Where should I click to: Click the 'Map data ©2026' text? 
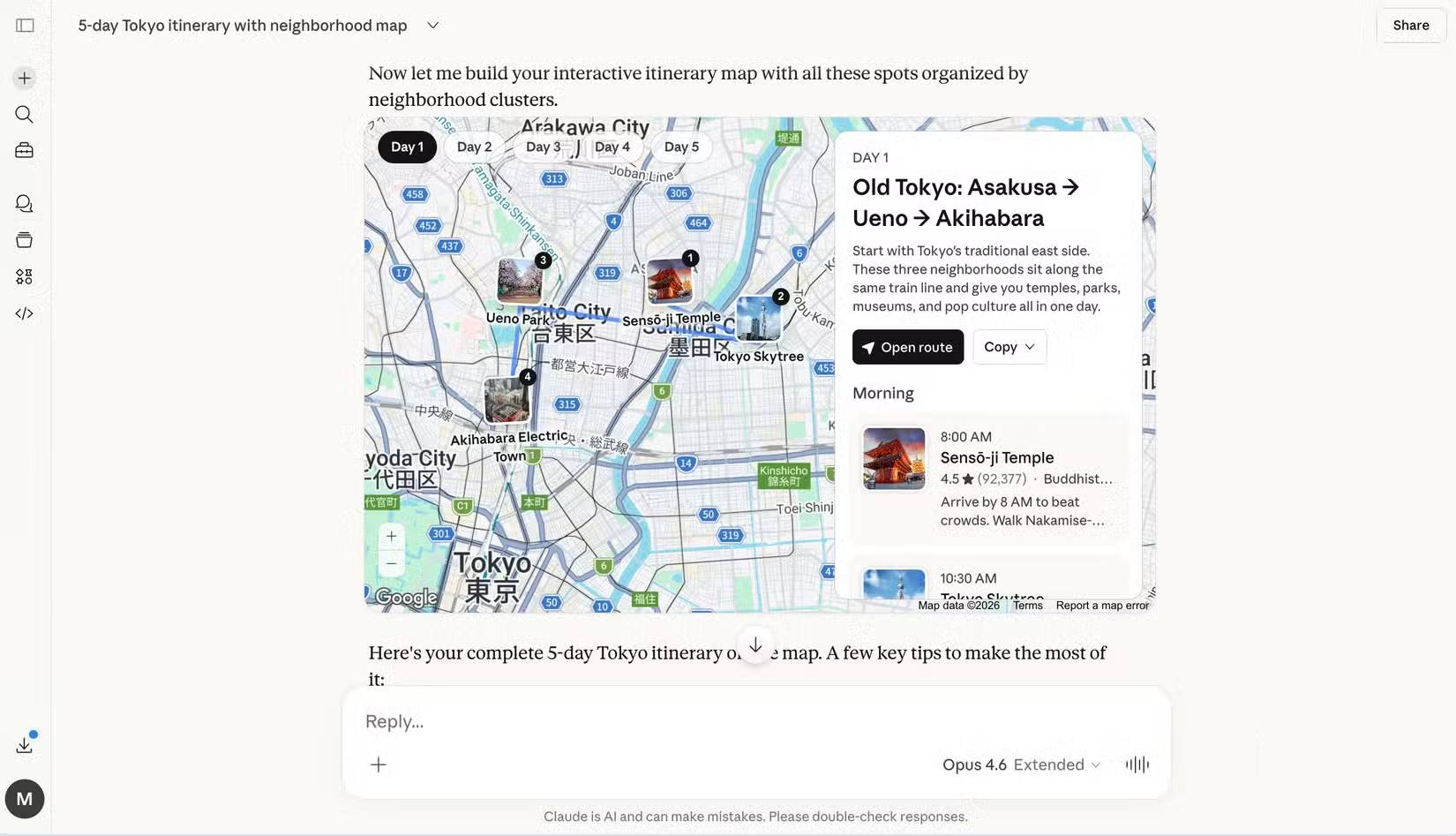958,606
